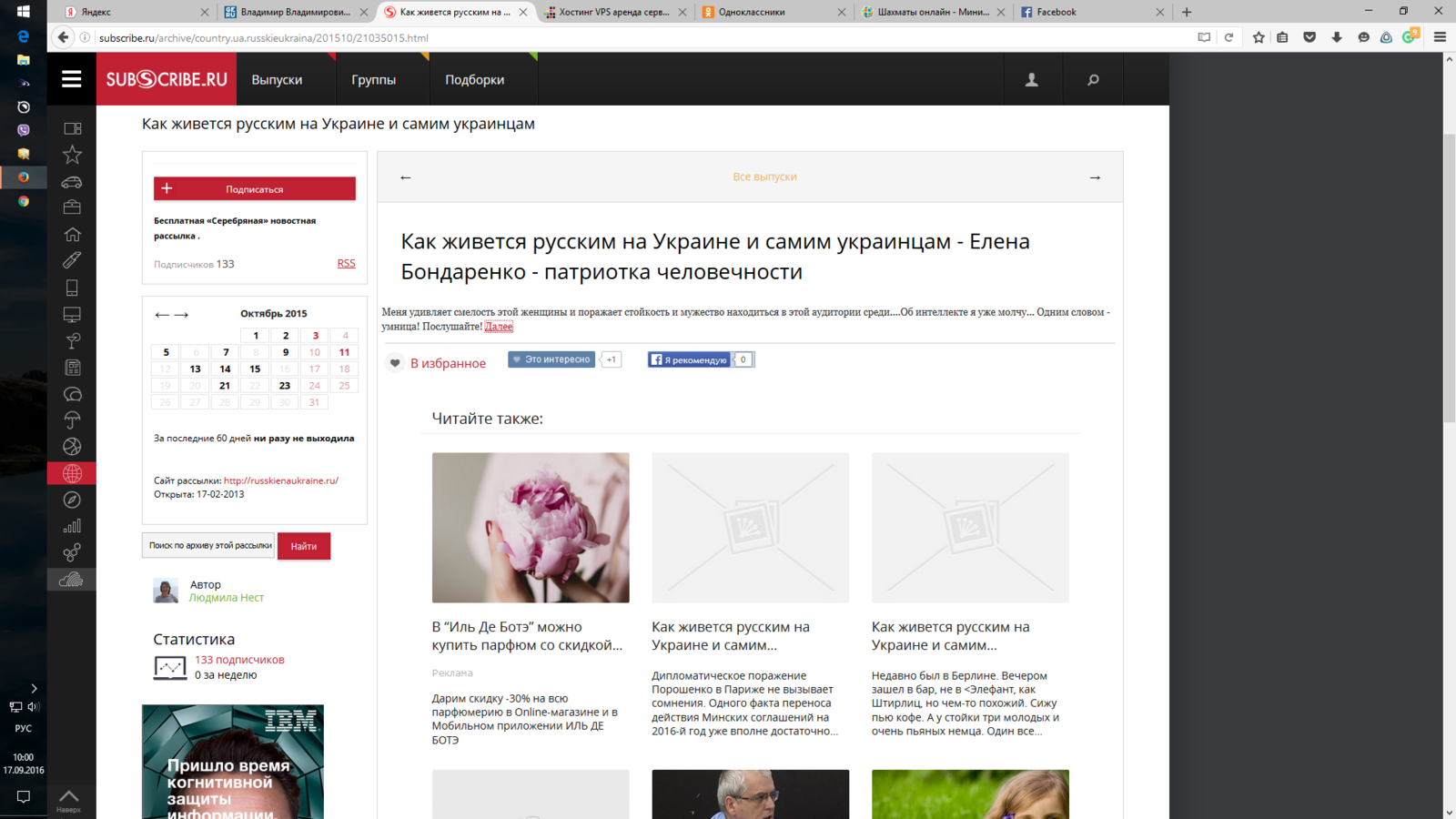1456x819 pixels.
Task: Switch to the Facebook browser tab
Action: [x=1089, y=12]
